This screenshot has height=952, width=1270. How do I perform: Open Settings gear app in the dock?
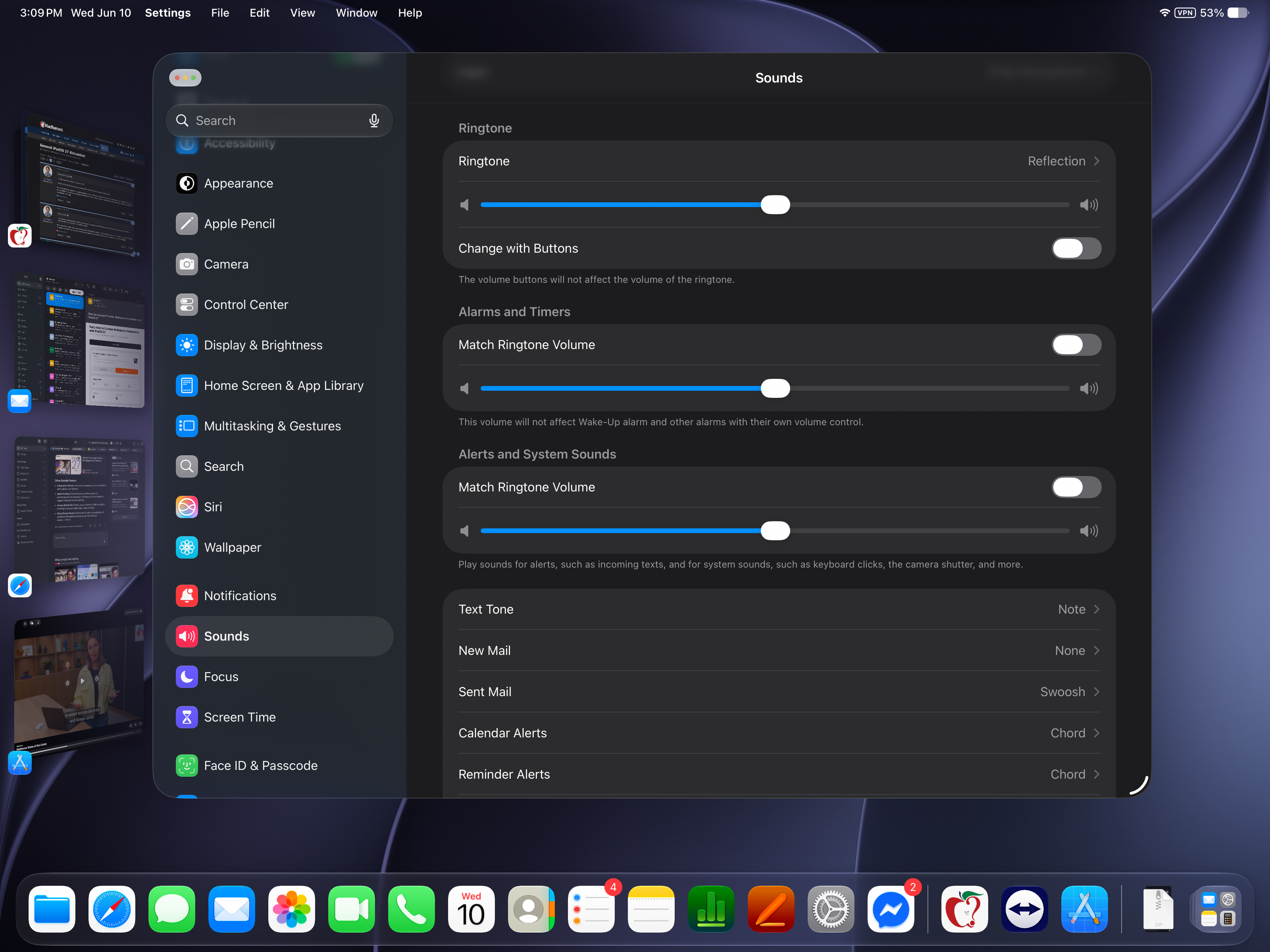(x=831, y=909)
